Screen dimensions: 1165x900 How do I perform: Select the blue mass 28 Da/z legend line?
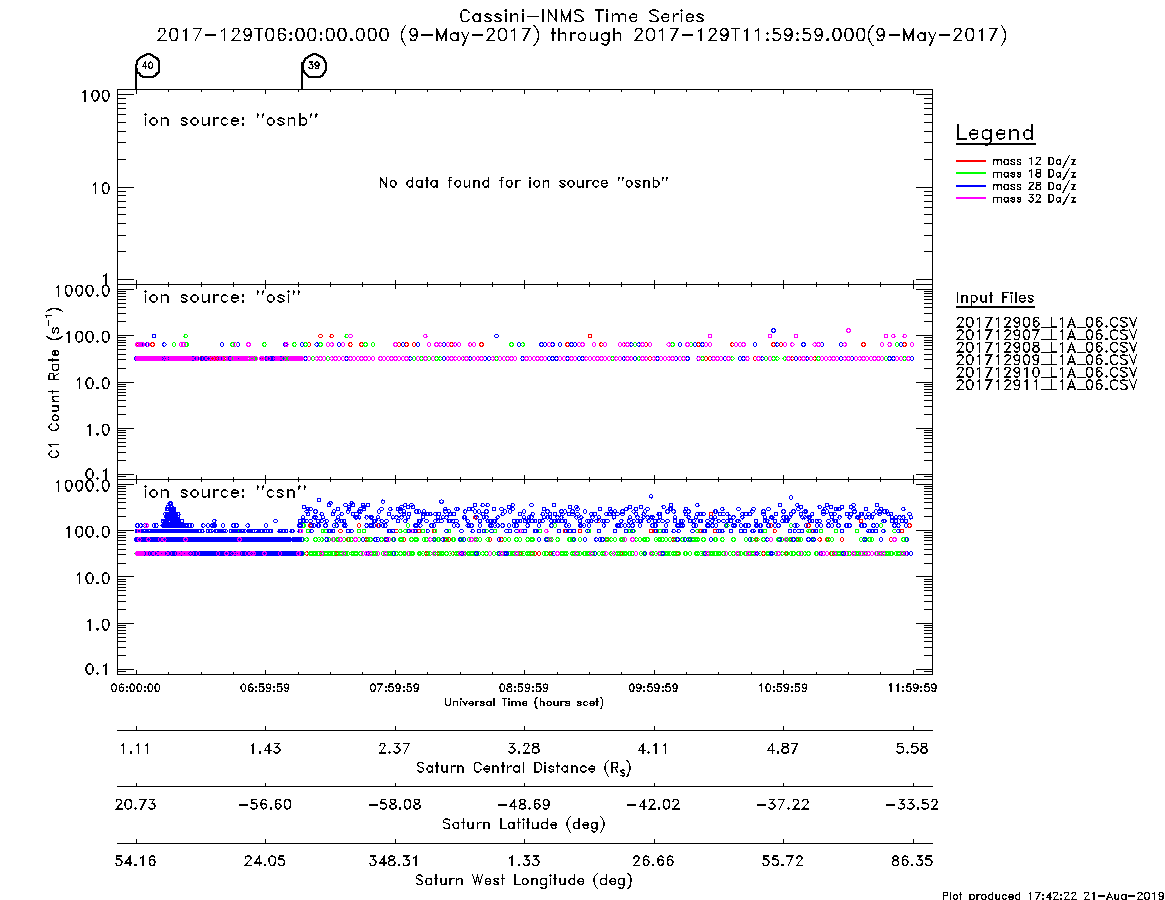click(x=970, y=186)
